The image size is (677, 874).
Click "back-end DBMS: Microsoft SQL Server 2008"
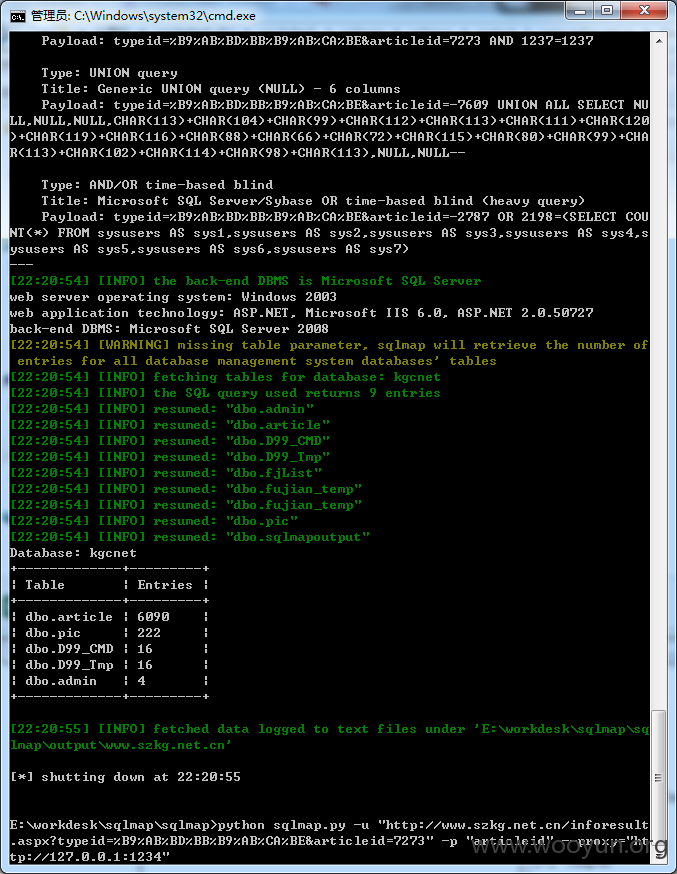169,329
